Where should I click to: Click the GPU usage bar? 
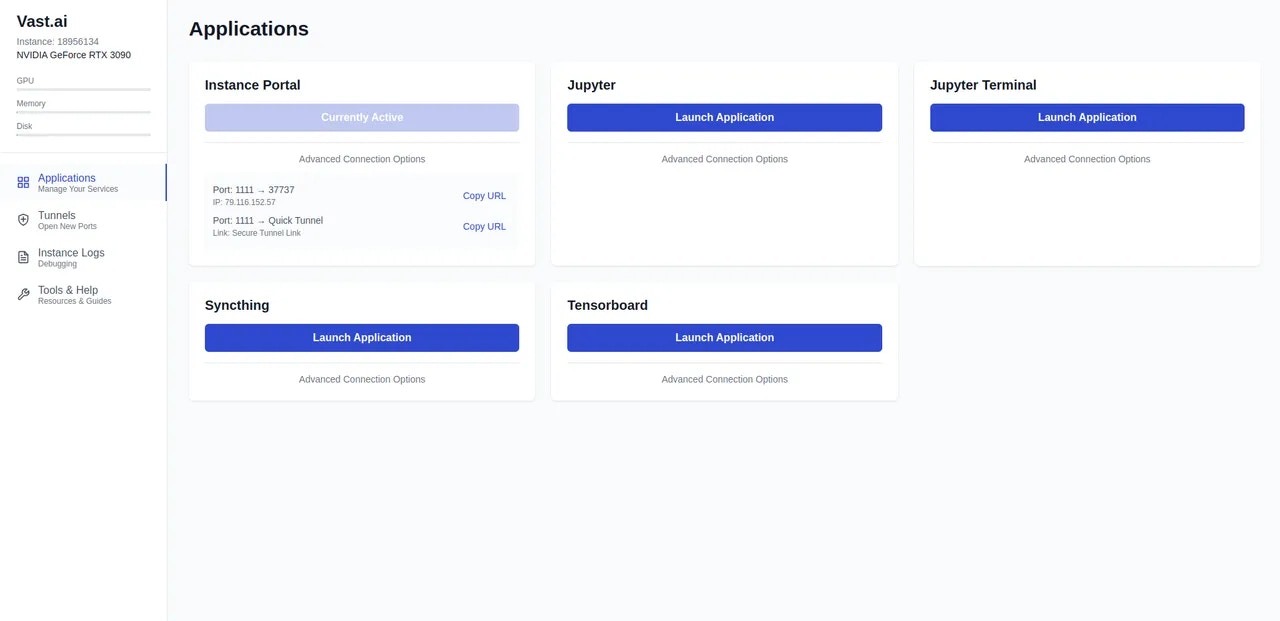[83, 88]
